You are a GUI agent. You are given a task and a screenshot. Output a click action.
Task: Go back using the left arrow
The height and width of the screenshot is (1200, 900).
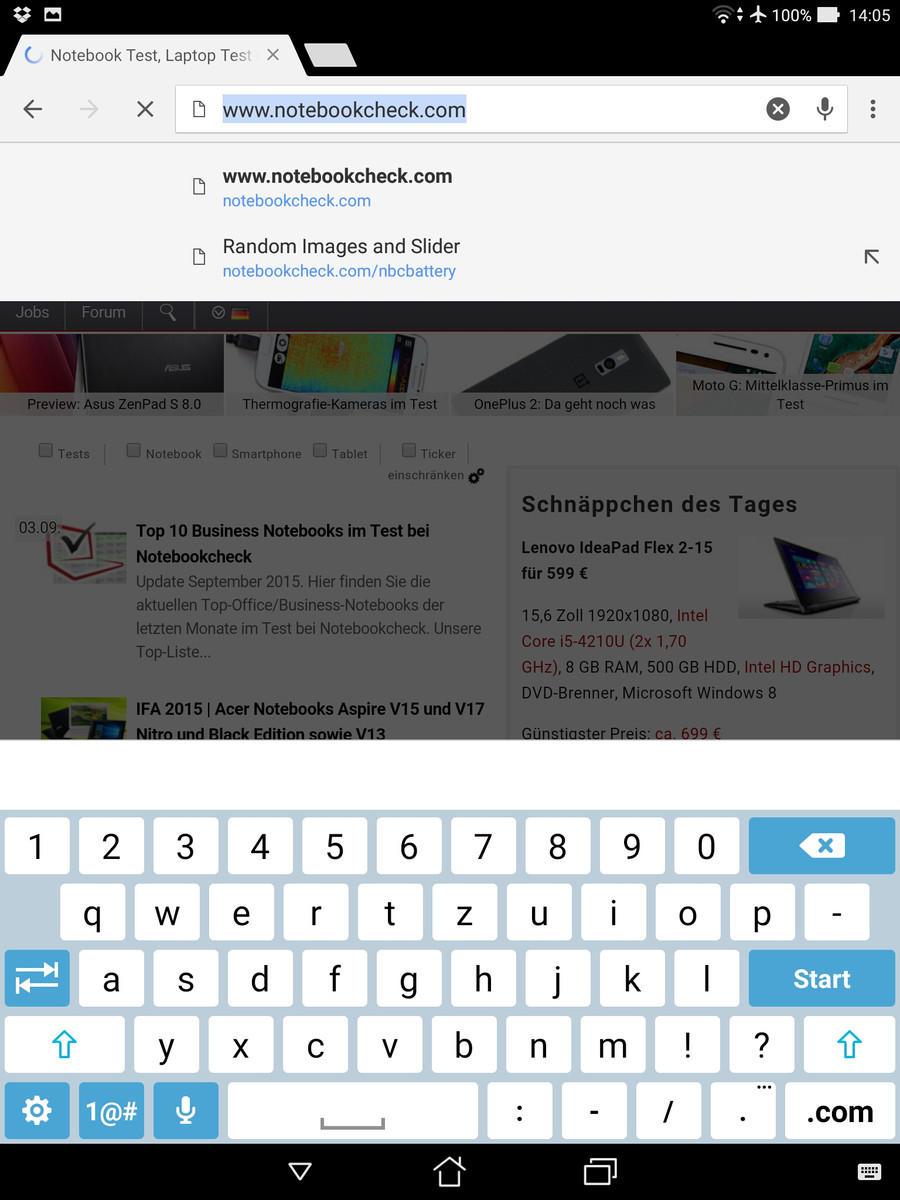click(33, 109)
